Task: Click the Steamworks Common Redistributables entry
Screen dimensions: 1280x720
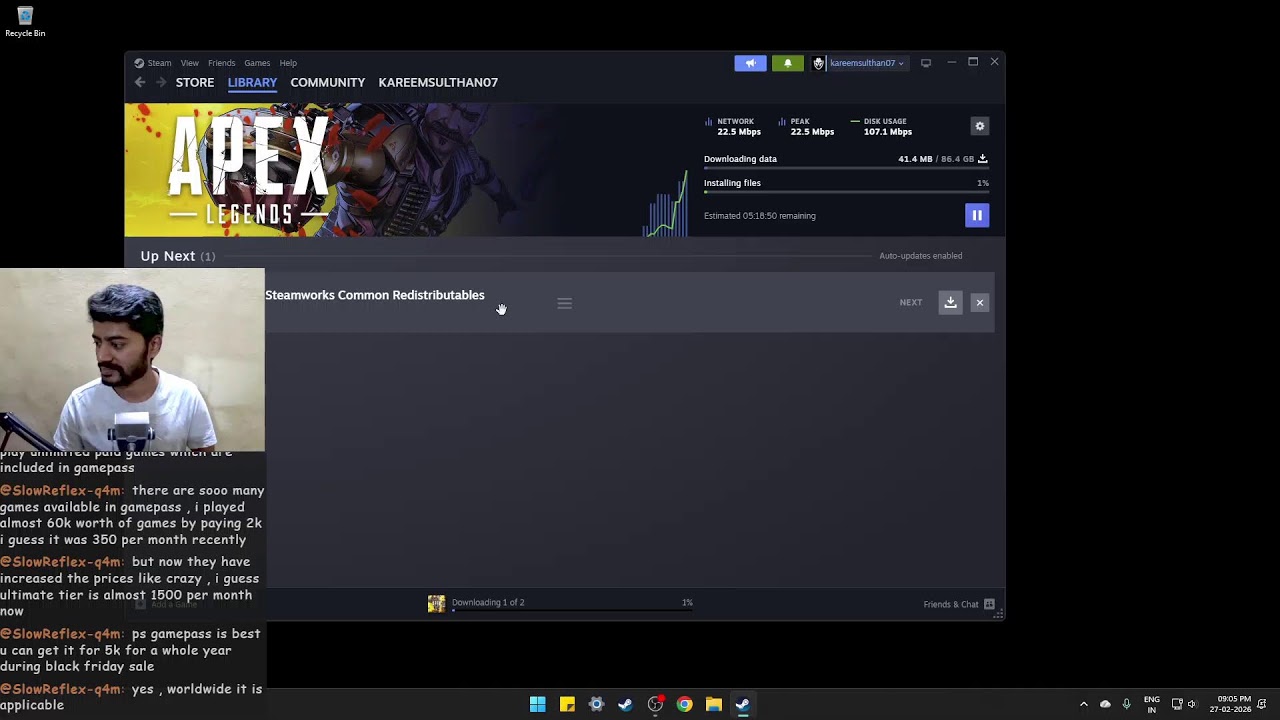Action: [375, 295]
